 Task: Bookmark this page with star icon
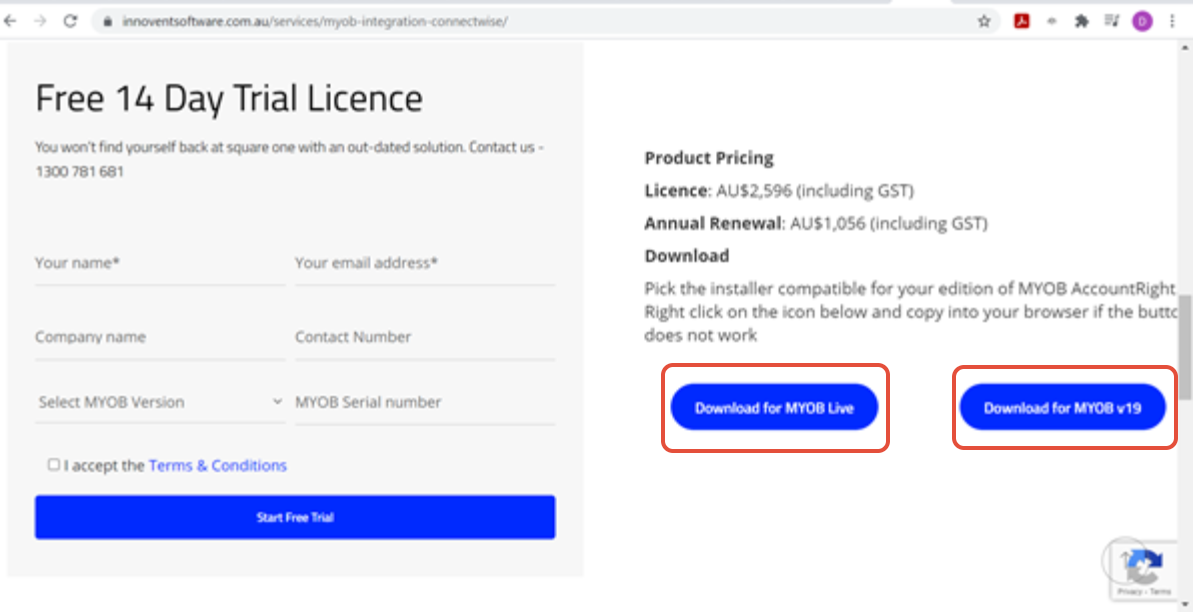point(984,21)
